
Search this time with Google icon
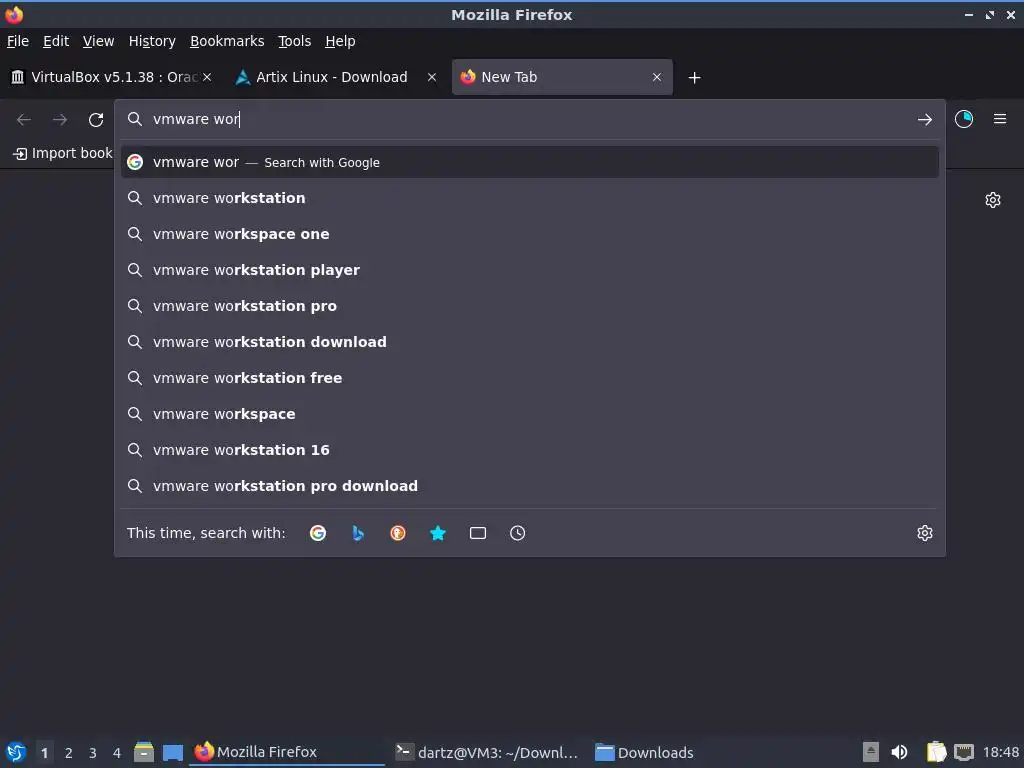point(318,533)
